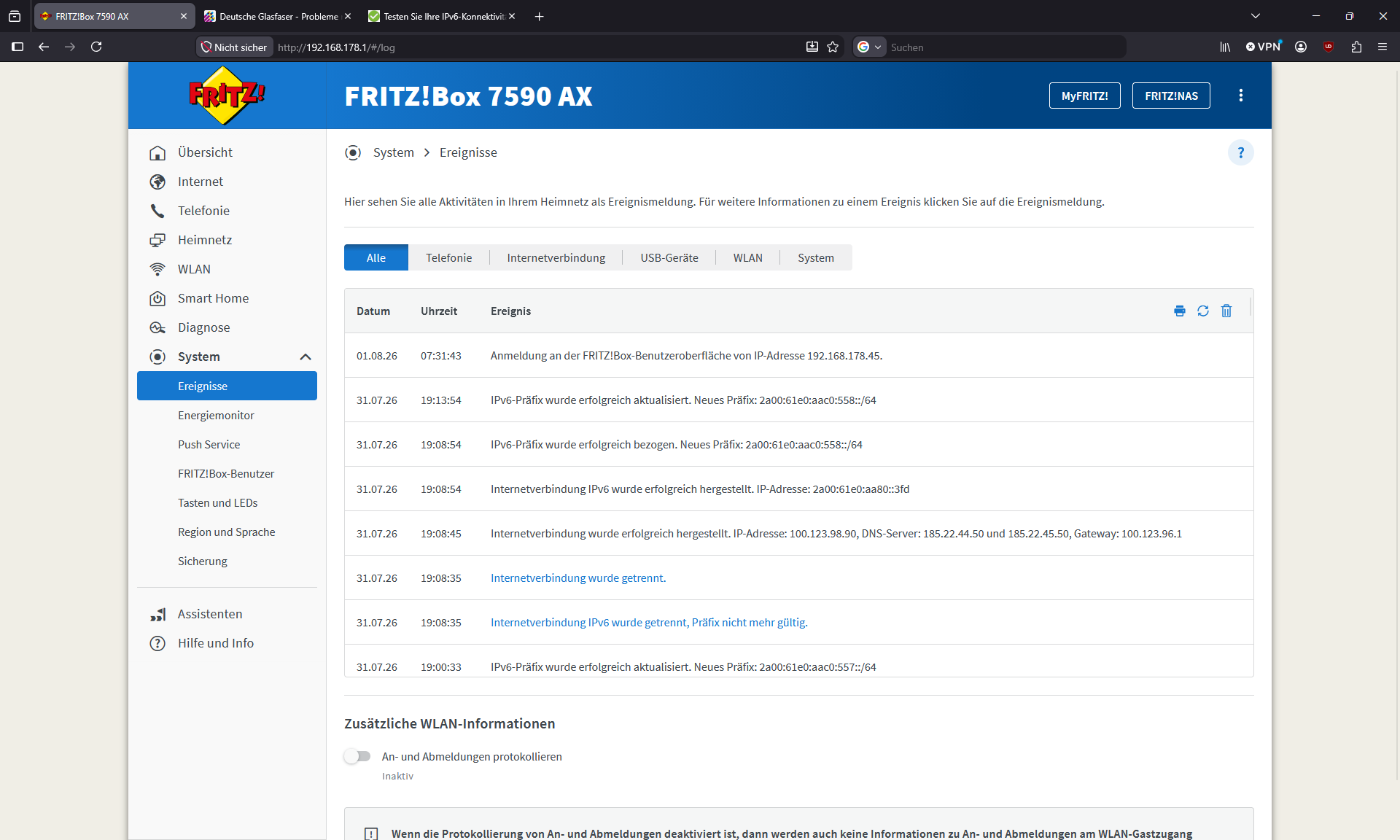Open the library icon in toolbar
The height and width of the screenshot is (840, 1400).
1225,47
